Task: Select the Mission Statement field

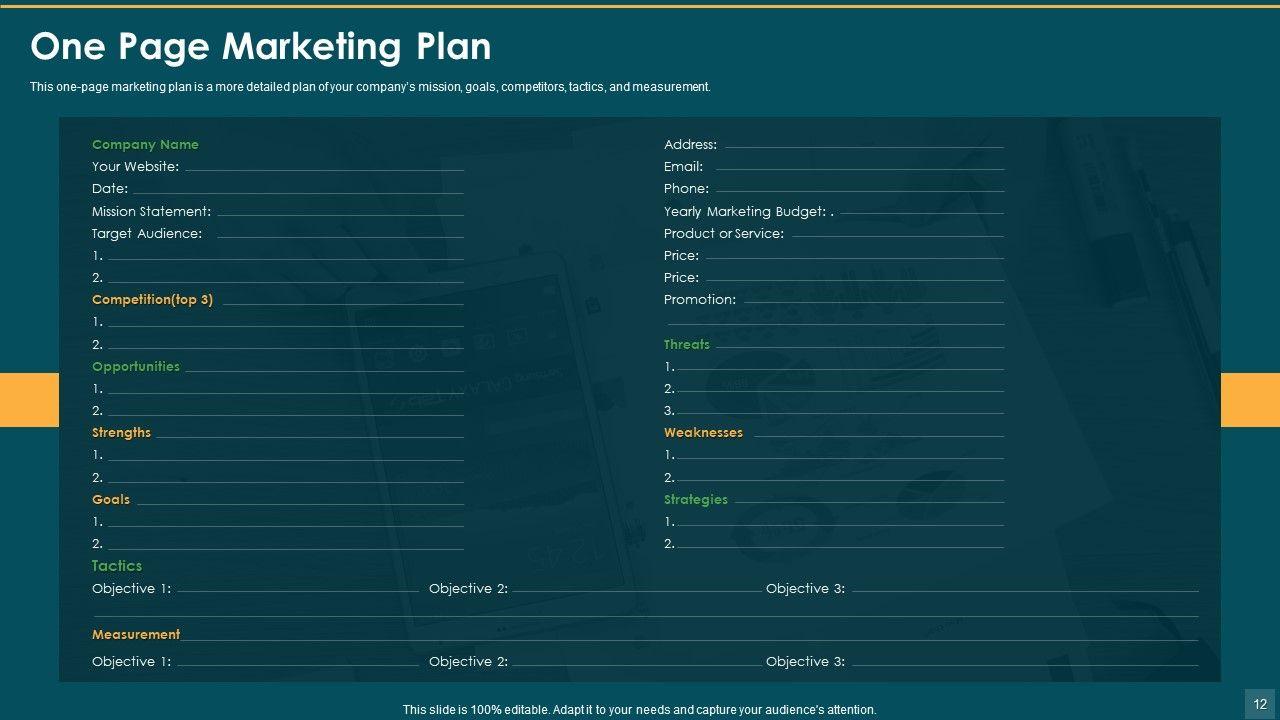Action: point(340,214)
